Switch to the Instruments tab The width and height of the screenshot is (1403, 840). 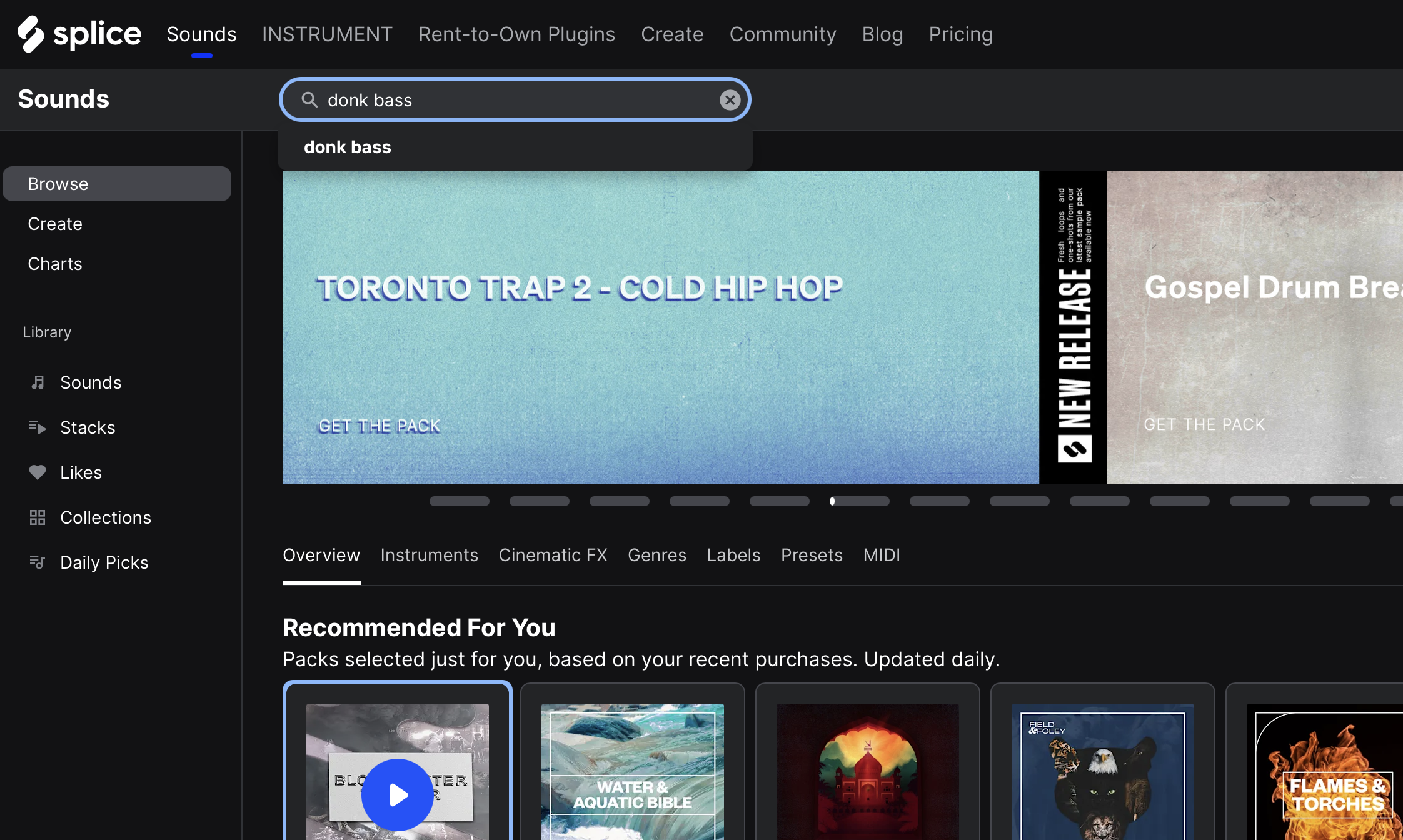pos(429,555)
